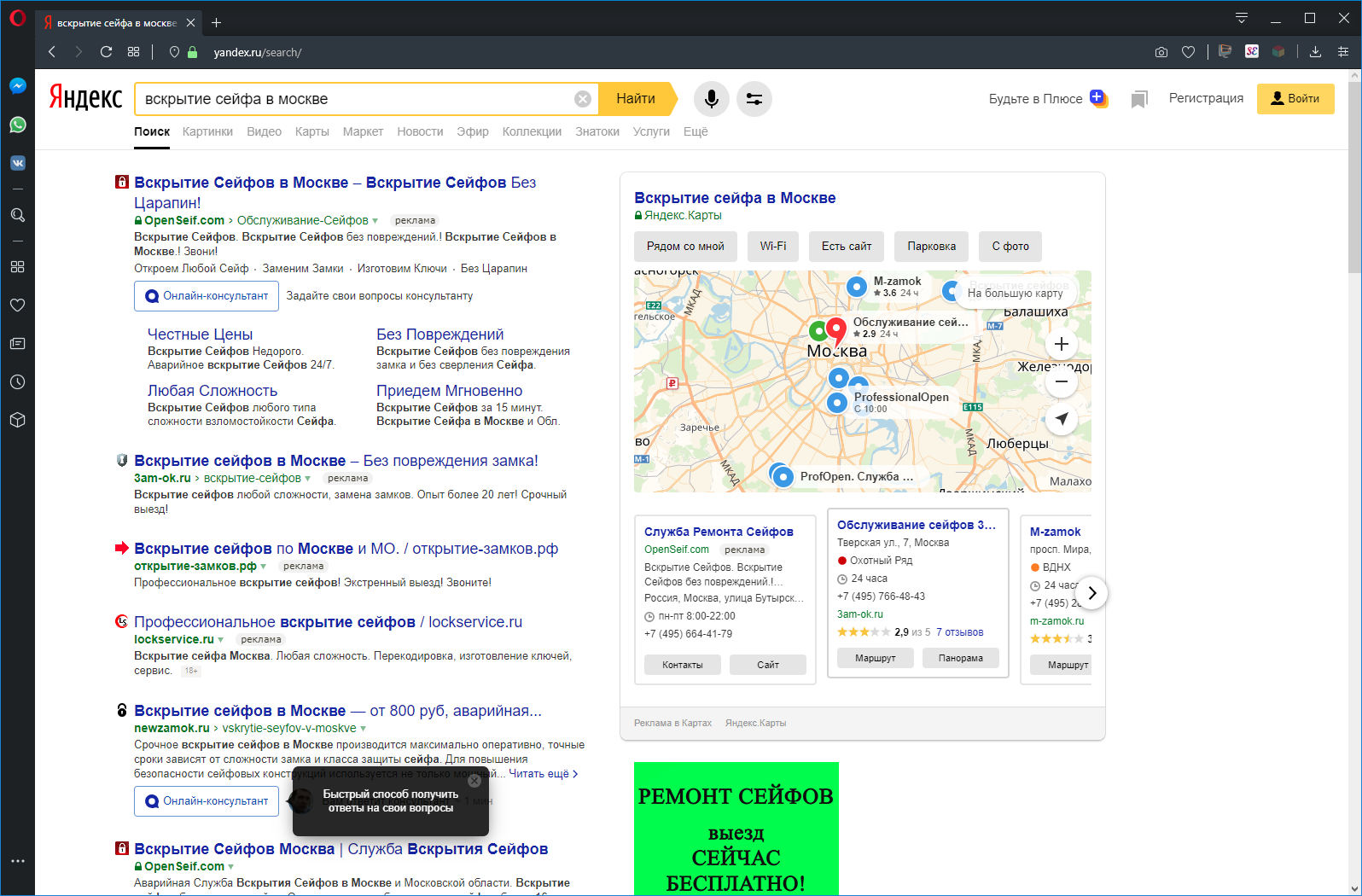This screenshot has height=896, width=1362.
Task: Switch to the Картинки tab
Action: coord(207,131)
